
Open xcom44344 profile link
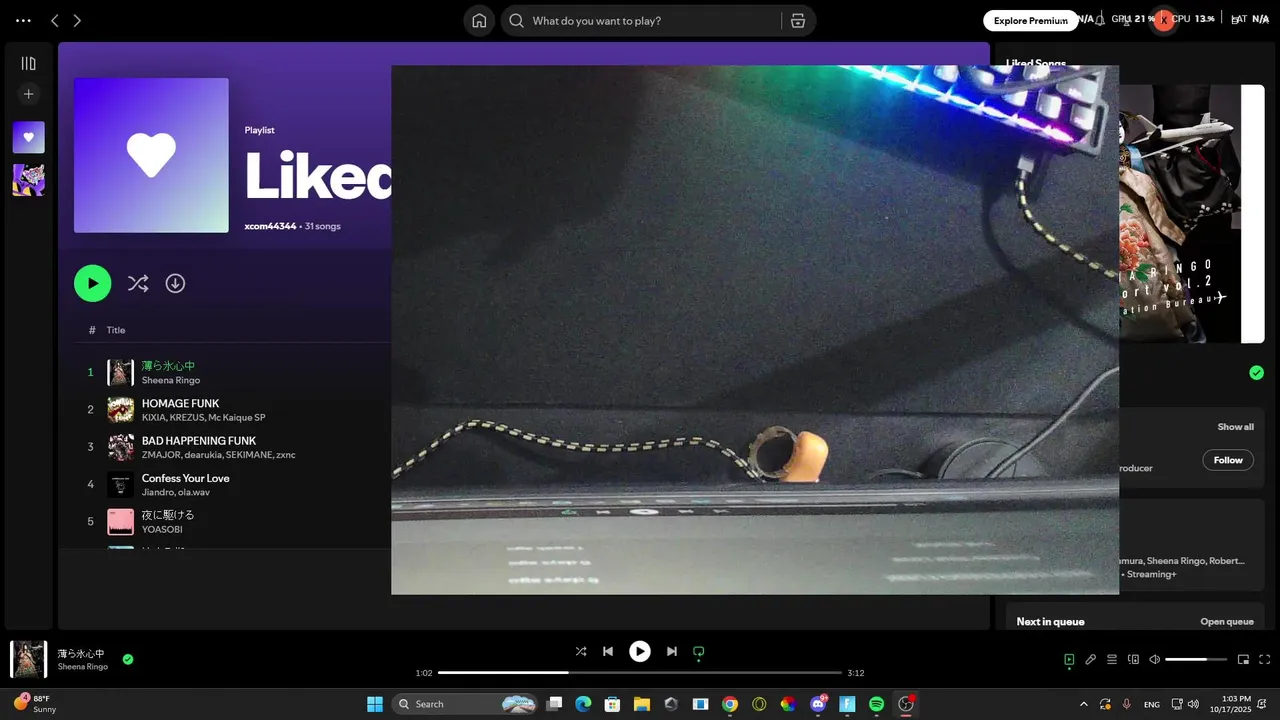[270, 226]
